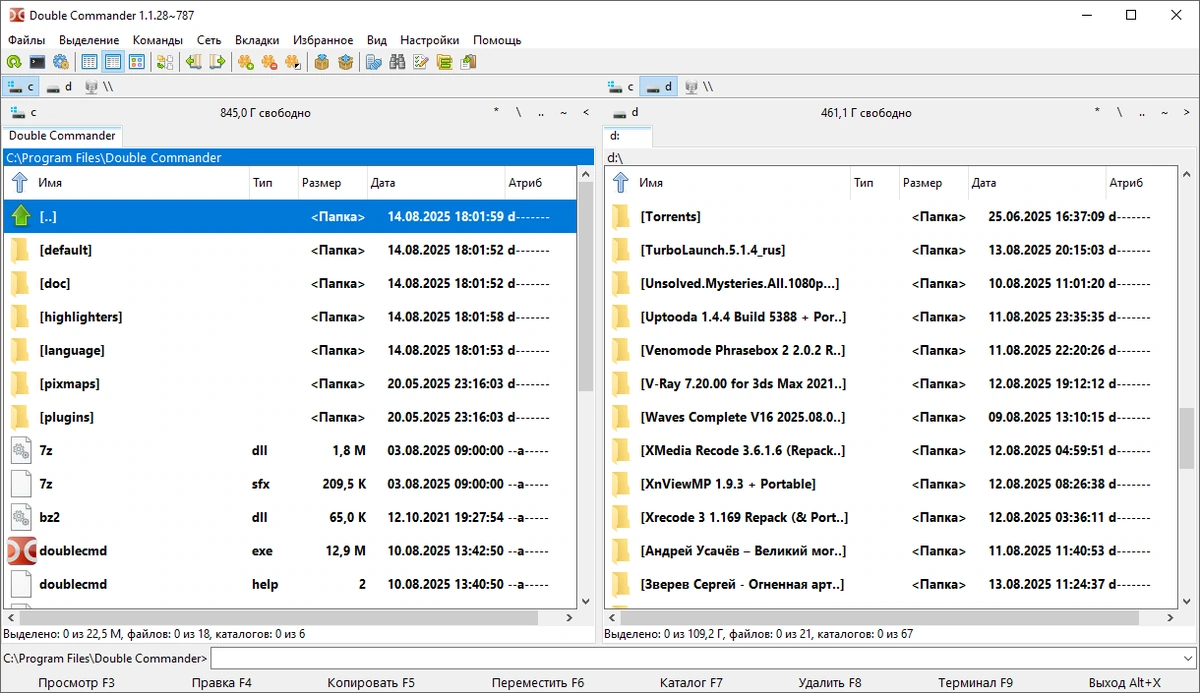Click the Invert selection toolbar icon
Screen dimensions: 1200x693
(x=292, y=62)
